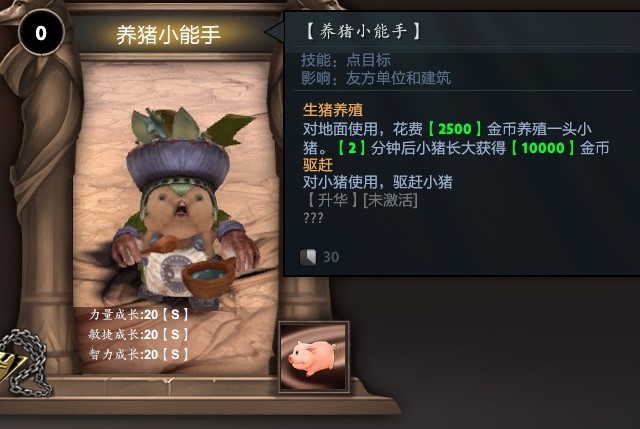Click the tooltip pointer arrow beside the title

pyautogui.click(x=274, y=31)
